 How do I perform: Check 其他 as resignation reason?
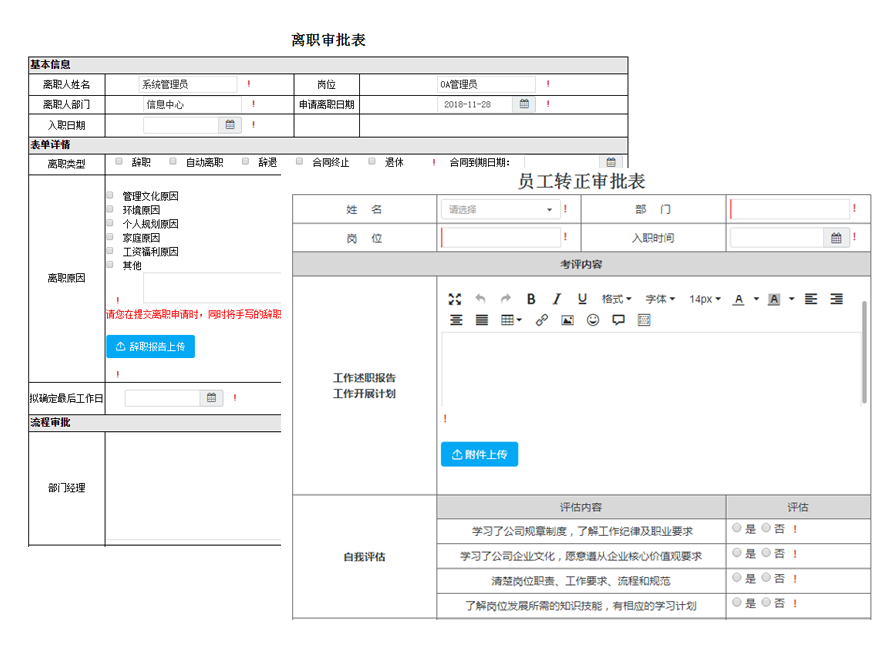[110, 264]
